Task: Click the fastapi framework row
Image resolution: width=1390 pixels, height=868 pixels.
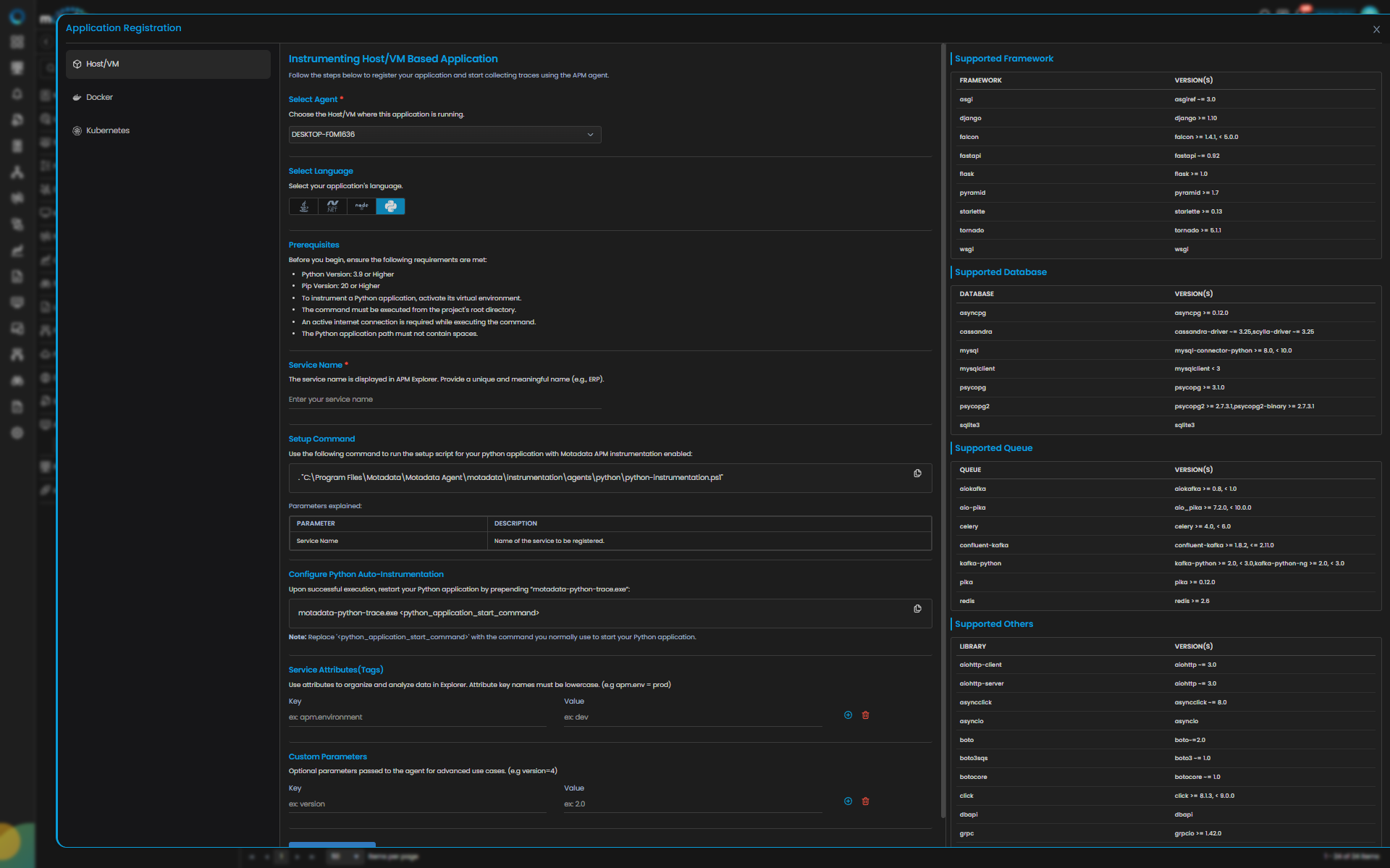Action: pyautogui.click(x=1166, y=156)
